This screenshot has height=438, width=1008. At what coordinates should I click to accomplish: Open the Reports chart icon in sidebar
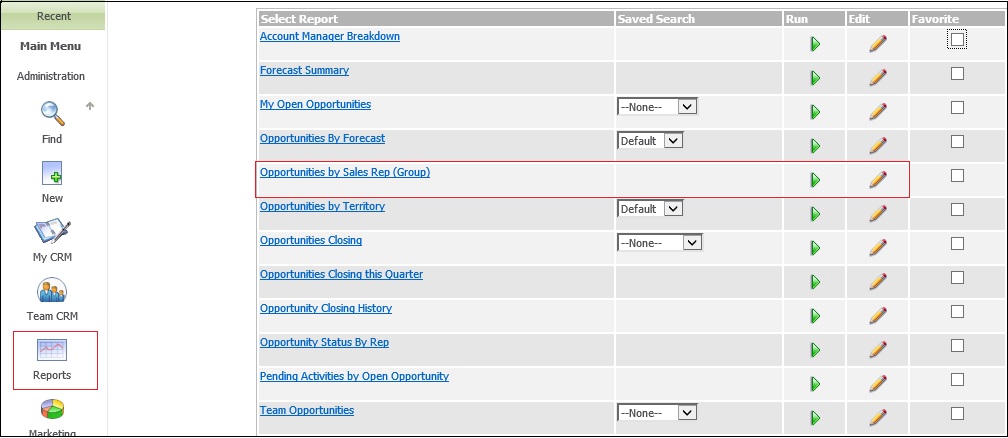52,350
